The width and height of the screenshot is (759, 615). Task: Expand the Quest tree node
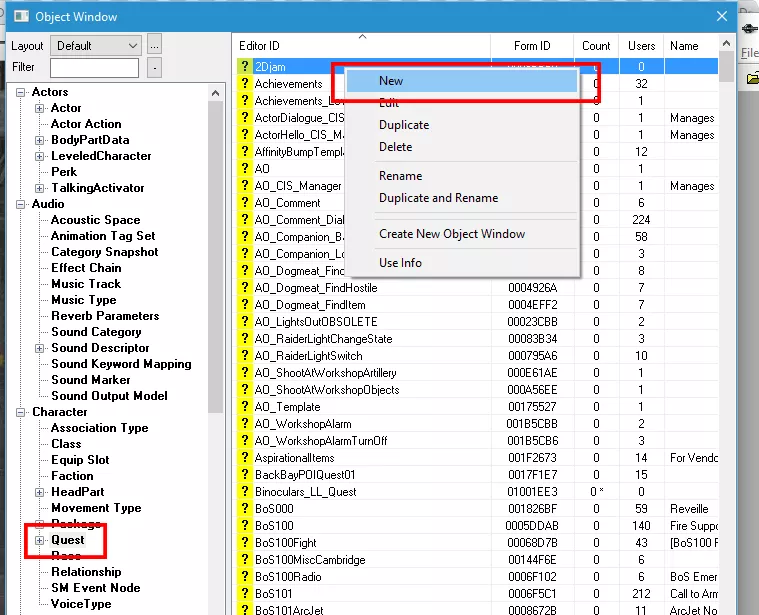tap(40, 540)
